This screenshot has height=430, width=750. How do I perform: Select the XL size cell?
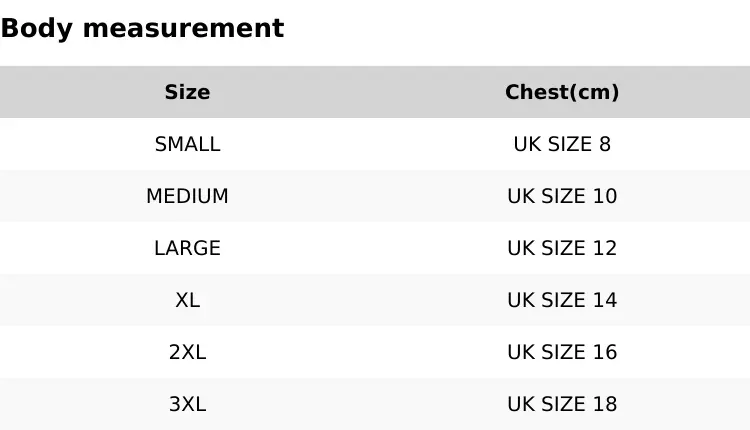click(187, 300)
